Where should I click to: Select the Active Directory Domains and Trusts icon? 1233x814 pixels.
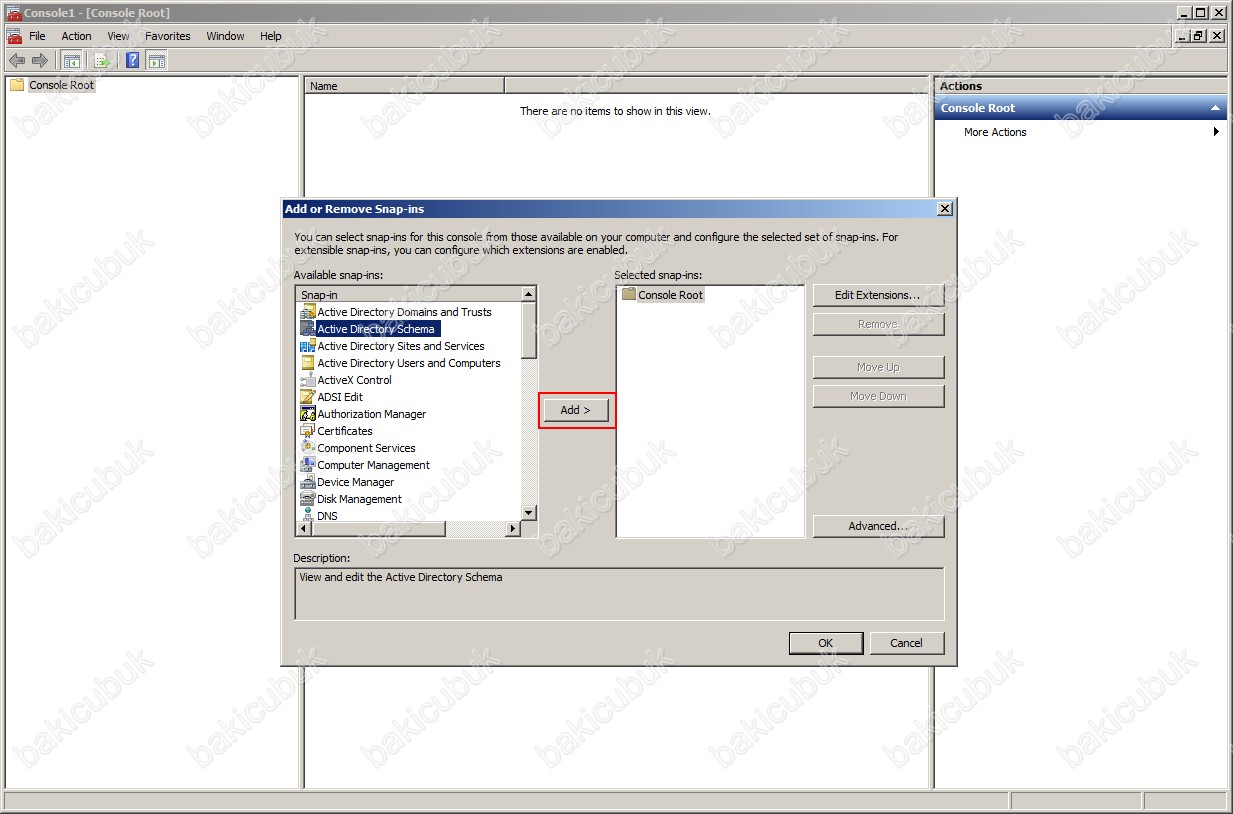point(308,312)
